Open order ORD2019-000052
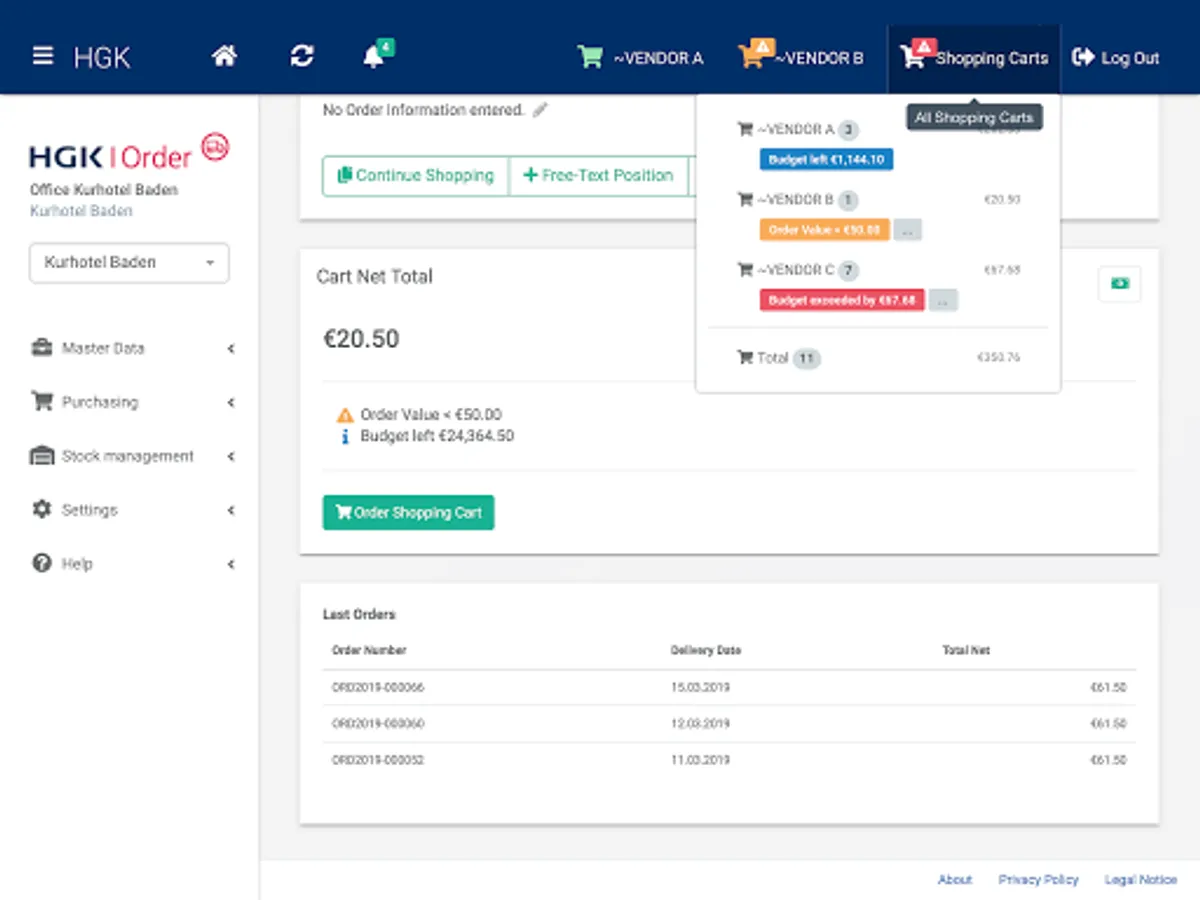 point(378,760)
